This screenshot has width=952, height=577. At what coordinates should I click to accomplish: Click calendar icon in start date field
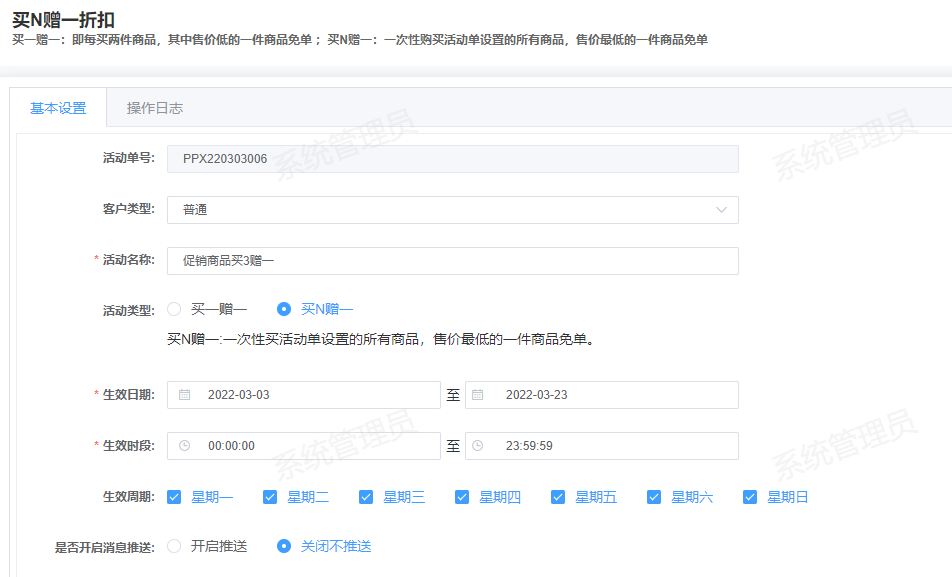tap(185, 395)
